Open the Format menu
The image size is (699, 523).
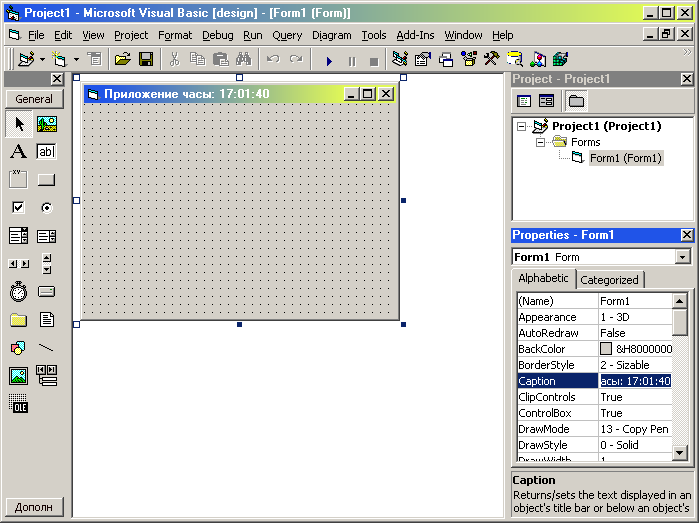coord(175,35)
